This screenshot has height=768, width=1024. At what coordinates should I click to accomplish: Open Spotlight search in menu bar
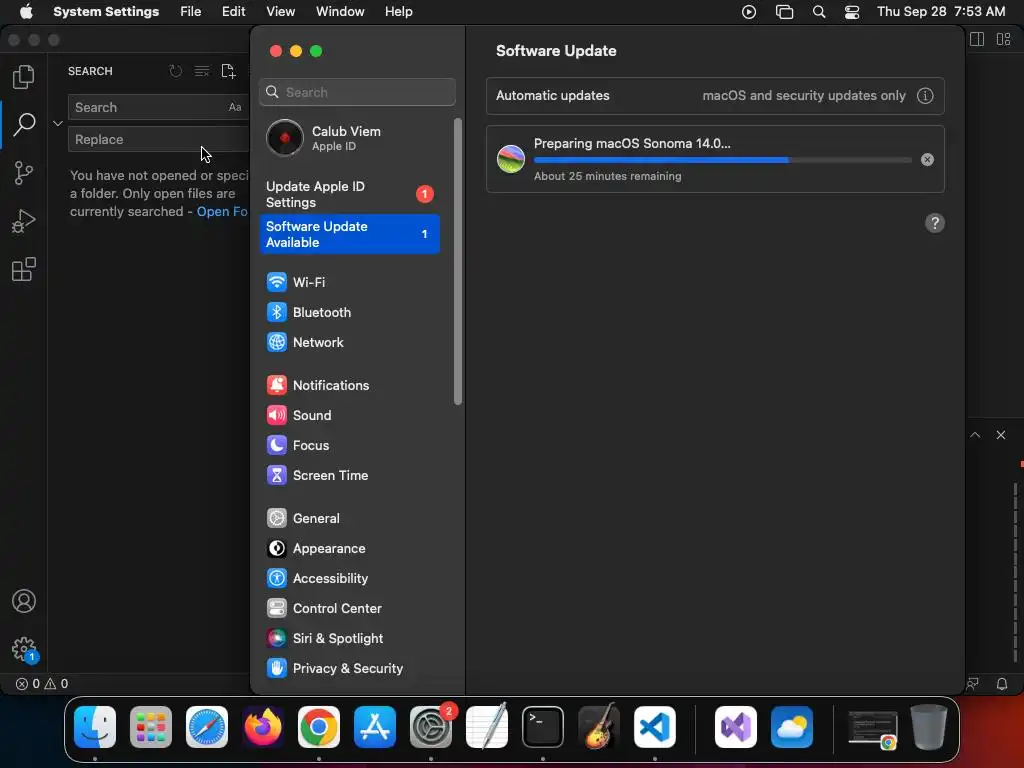point(819,12)
